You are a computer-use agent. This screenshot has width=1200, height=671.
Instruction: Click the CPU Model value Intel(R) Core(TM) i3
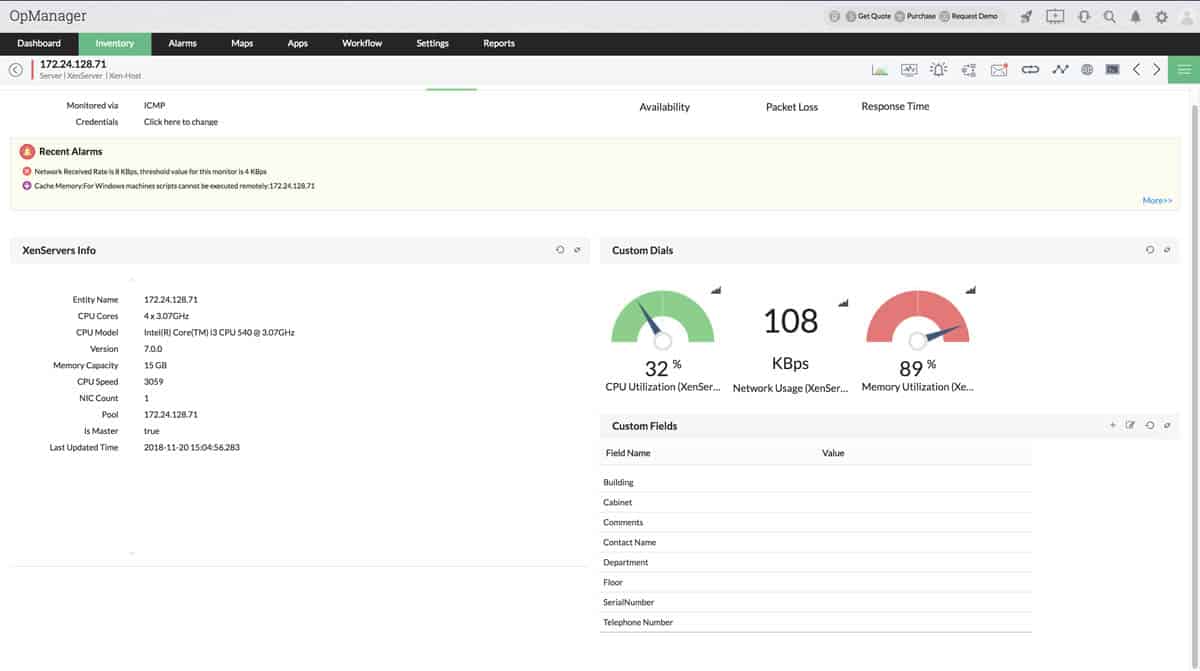coord(219,332)
